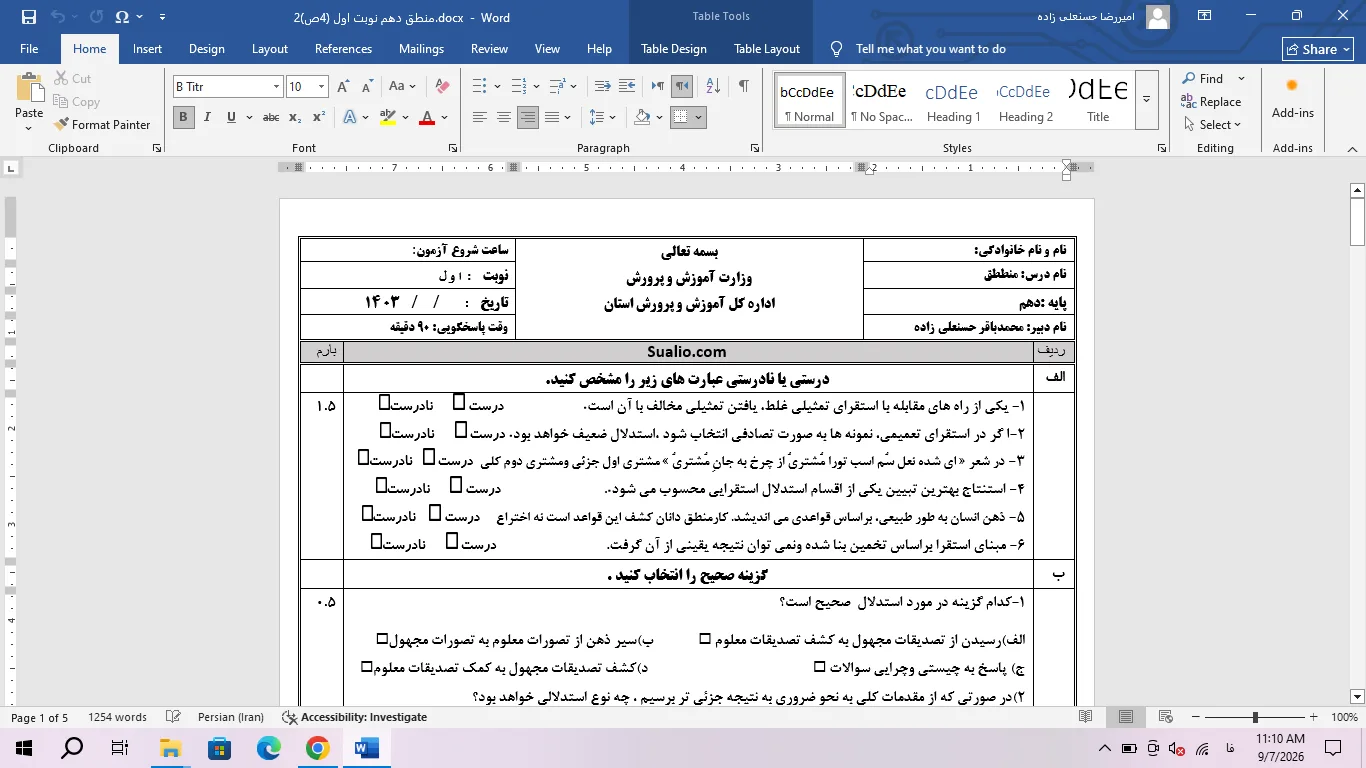Open the font size dropdown showing 10
The image size is (1366, 768).
[x=321, y=87]
